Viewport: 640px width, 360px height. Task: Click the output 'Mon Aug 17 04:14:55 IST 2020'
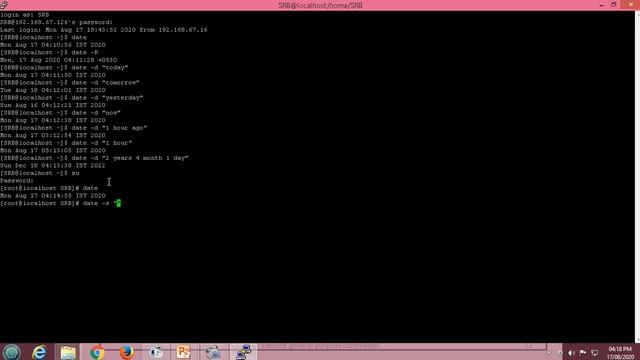point(53,196)
